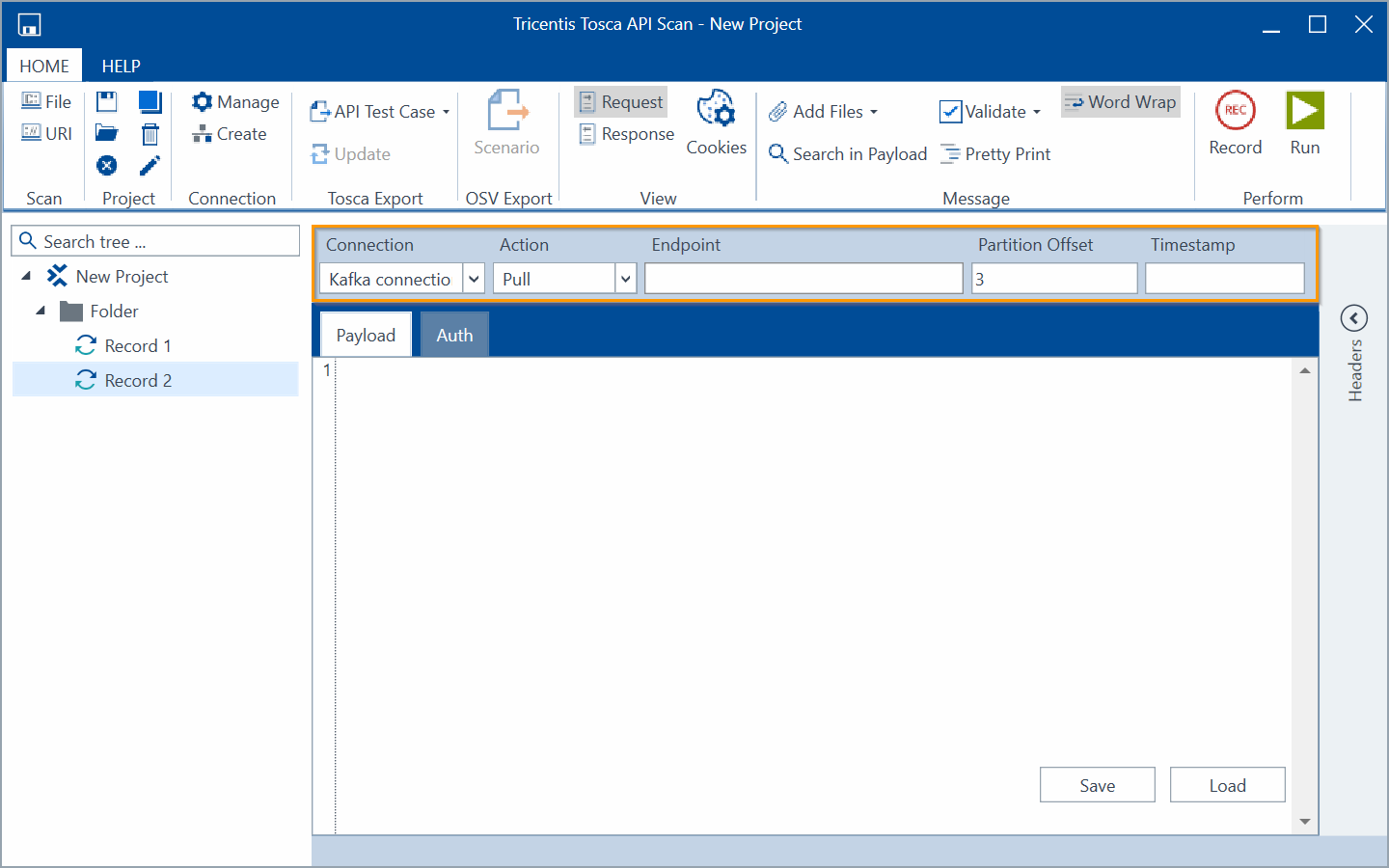Open the Connection dropdown arrow

tap(474, 279)
